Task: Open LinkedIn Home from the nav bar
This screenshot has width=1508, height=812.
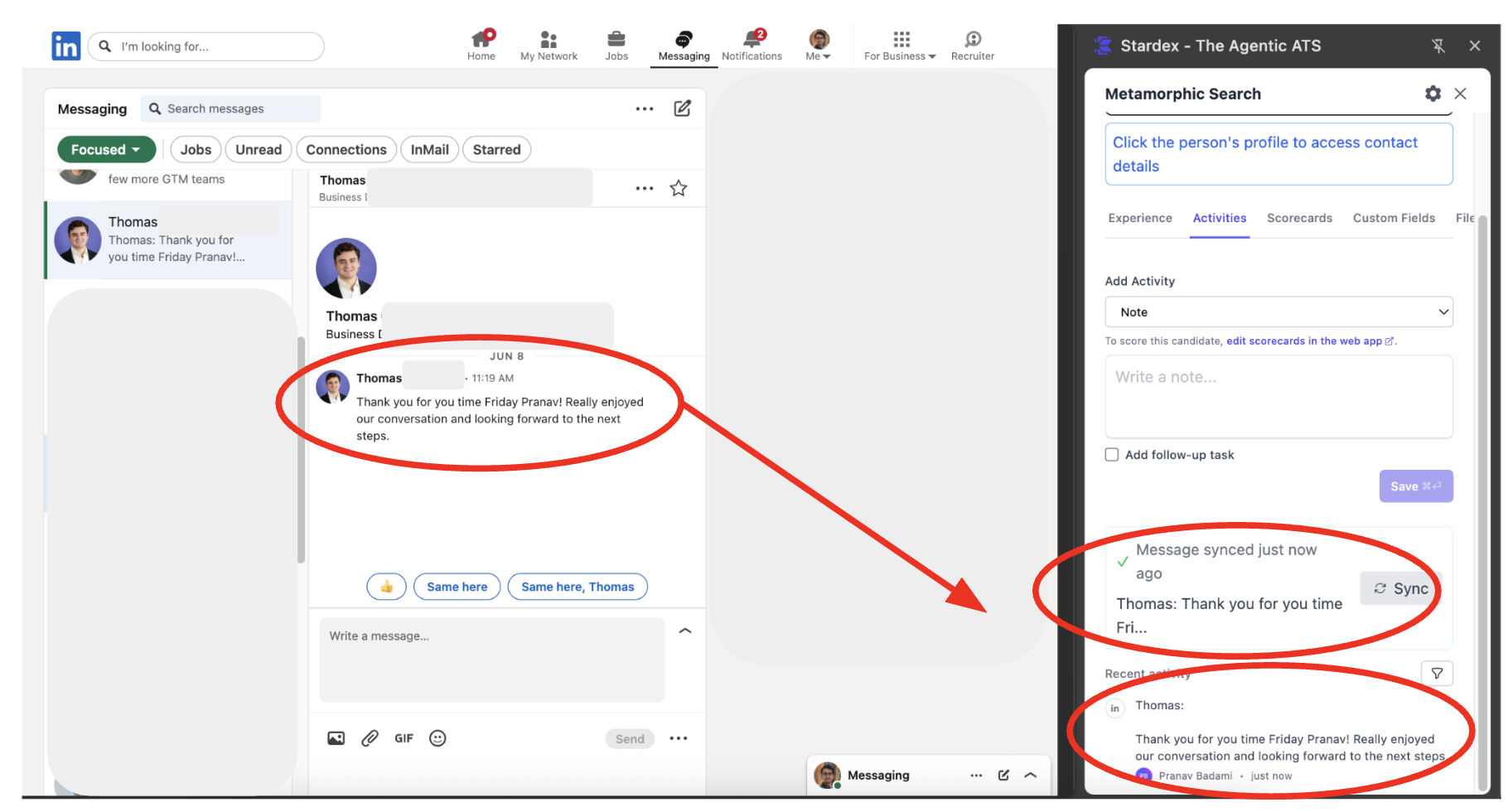Action: tap(481, 46)
